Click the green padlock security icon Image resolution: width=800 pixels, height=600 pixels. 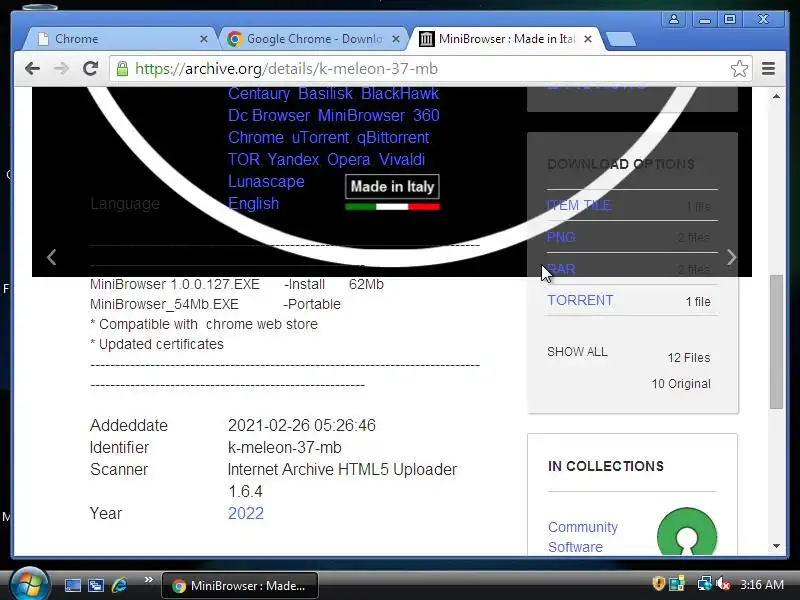(x=122, y=68)
